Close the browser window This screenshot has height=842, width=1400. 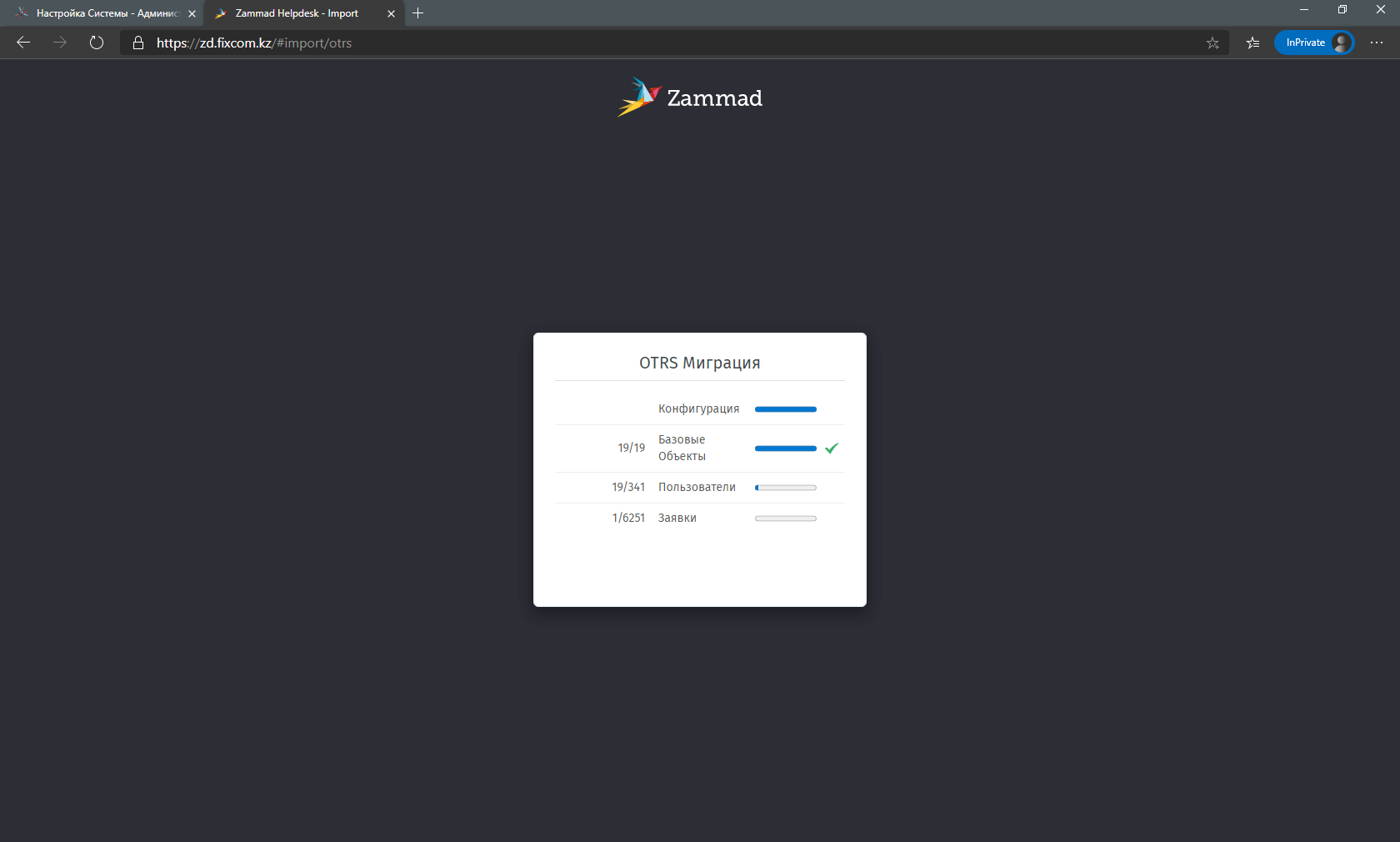[1381, 9]
